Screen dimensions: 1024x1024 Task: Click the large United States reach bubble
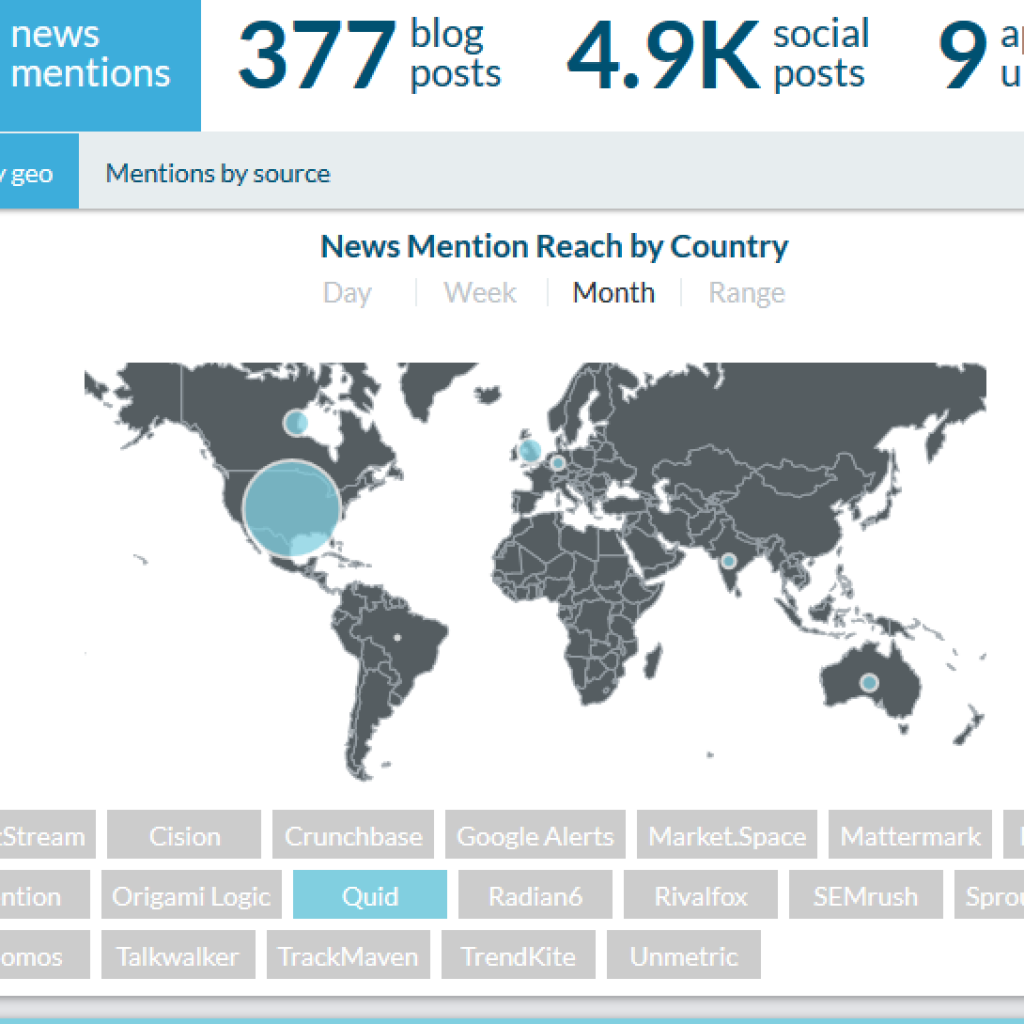291,508
